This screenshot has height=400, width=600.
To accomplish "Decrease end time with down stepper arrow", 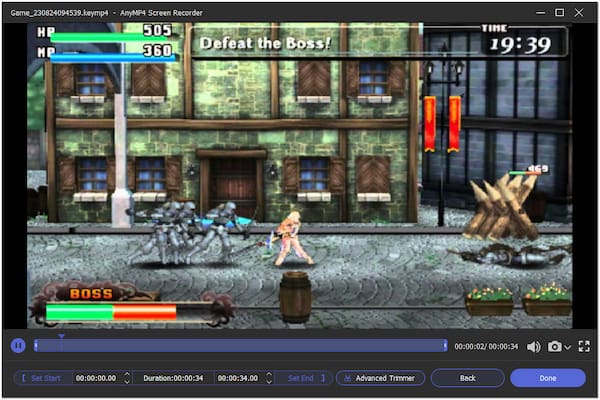I will coord(269,382).
